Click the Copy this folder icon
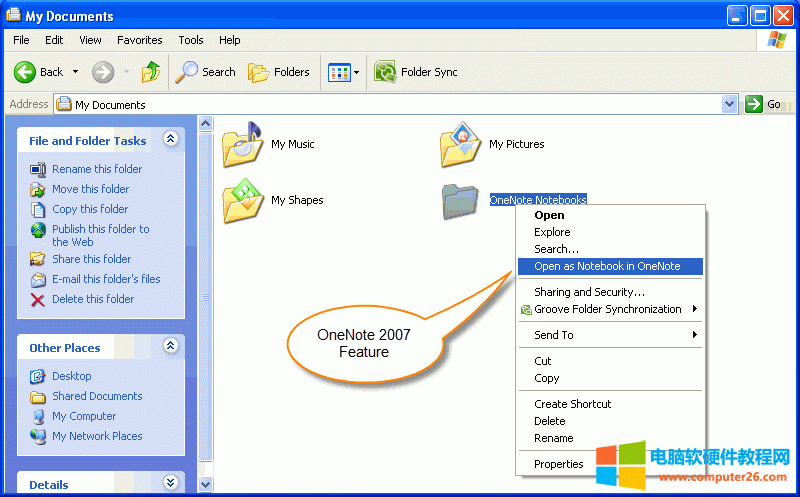This screenshot has height=497, width=800. pyautogui.click(x=38, y=210)
